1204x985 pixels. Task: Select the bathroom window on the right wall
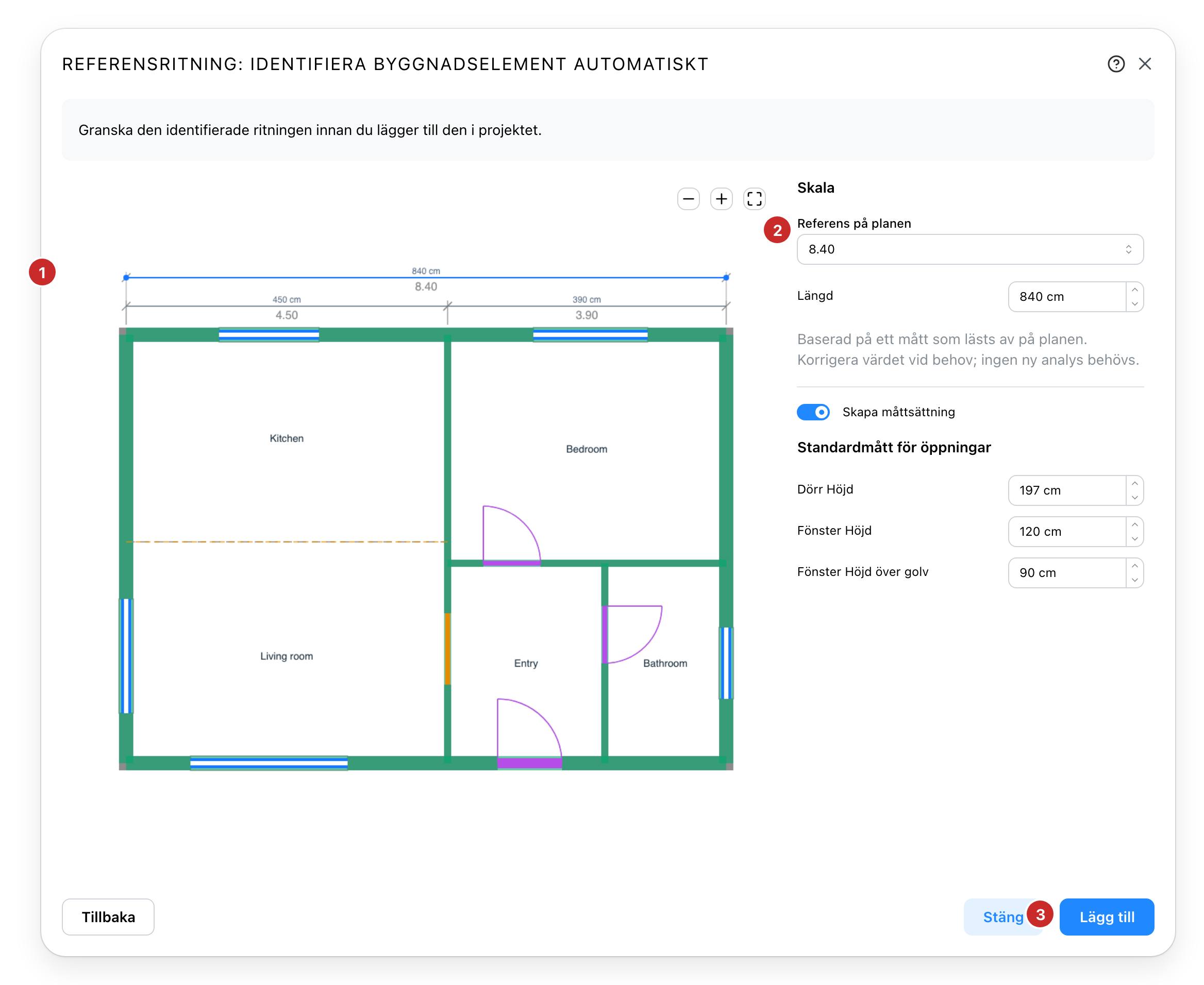726,663
